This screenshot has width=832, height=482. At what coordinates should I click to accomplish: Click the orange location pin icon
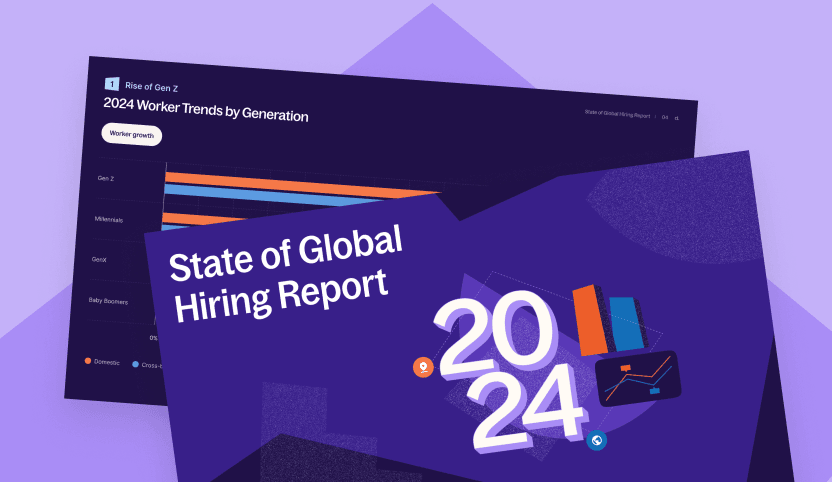click(x=423, y=368)
